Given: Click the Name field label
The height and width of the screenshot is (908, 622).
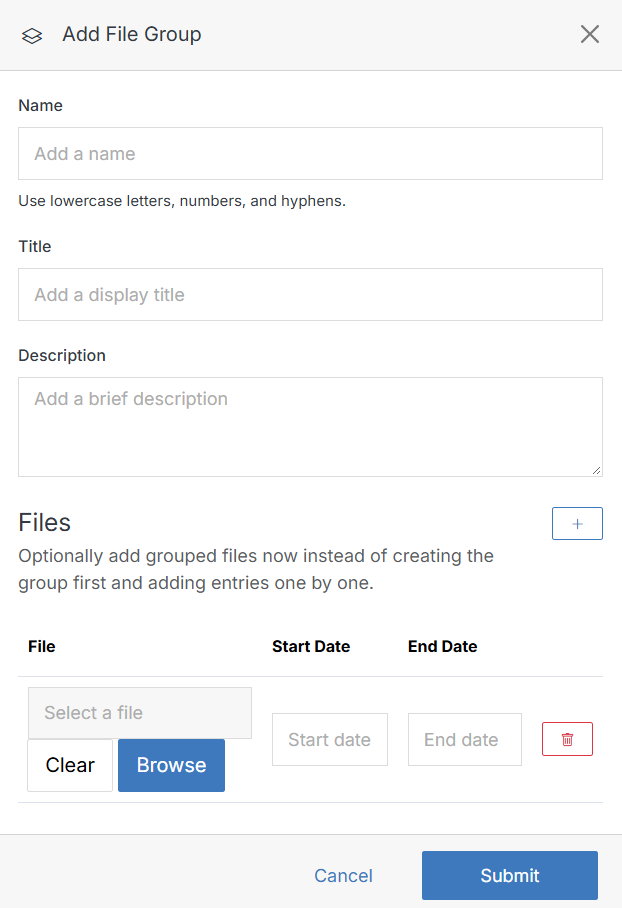Looking at the screenshot, I should [x=41, y=105].
